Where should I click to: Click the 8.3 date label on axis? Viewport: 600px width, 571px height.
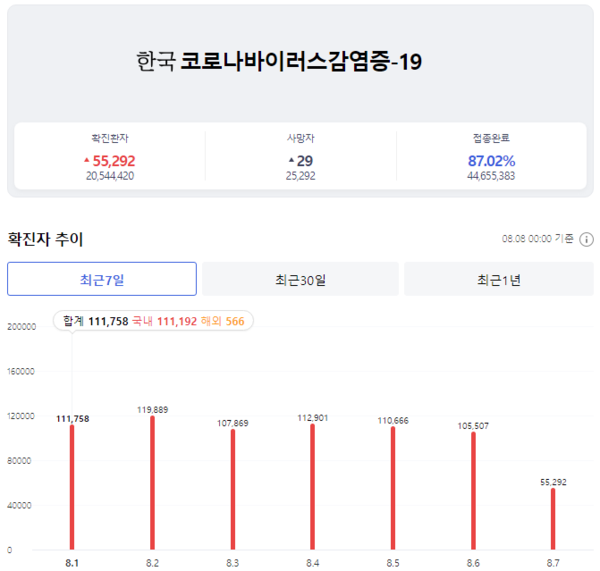pos(233,563)
